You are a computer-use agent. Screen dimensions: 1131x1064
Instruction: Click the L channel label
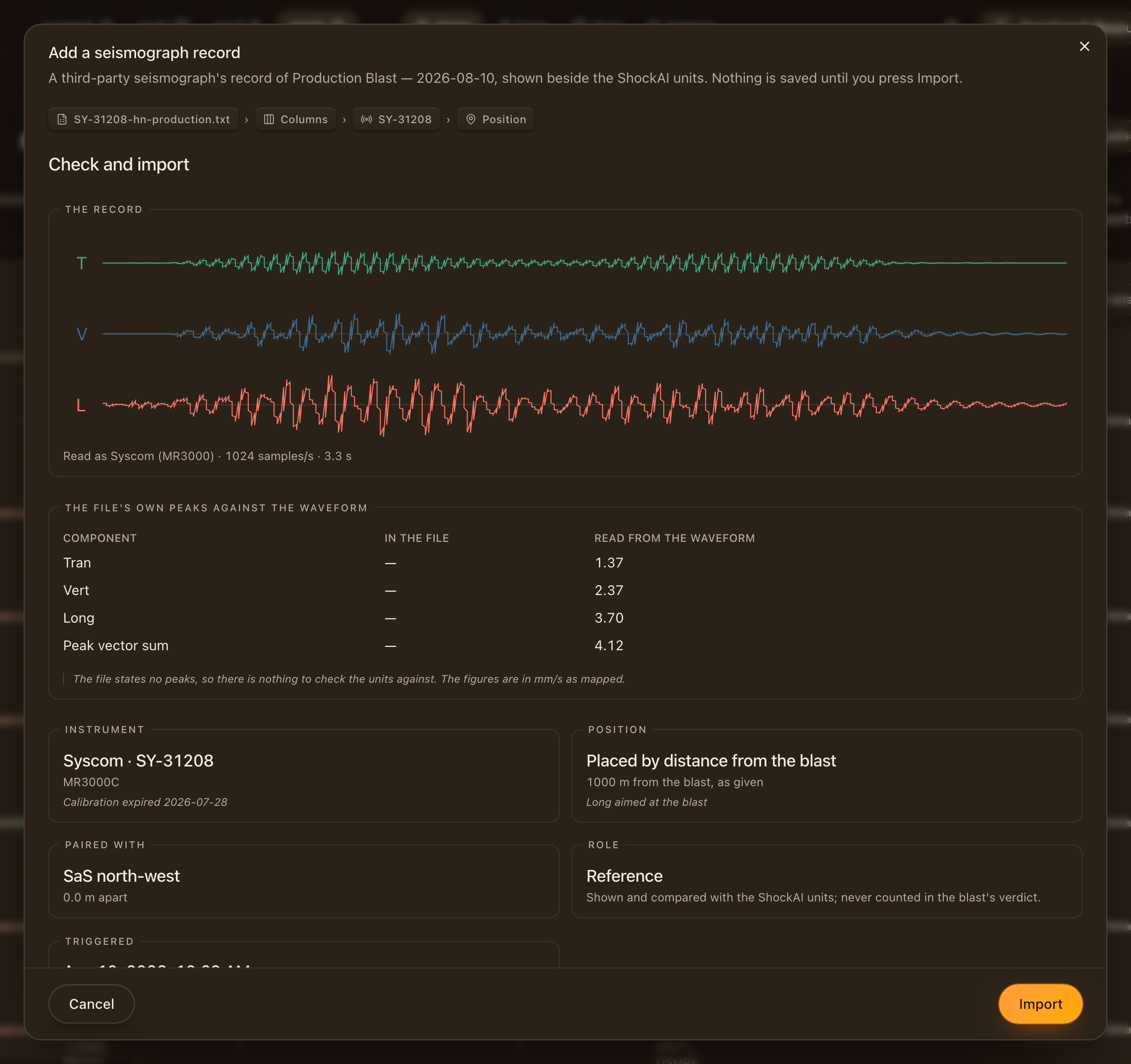click(81, 405)
